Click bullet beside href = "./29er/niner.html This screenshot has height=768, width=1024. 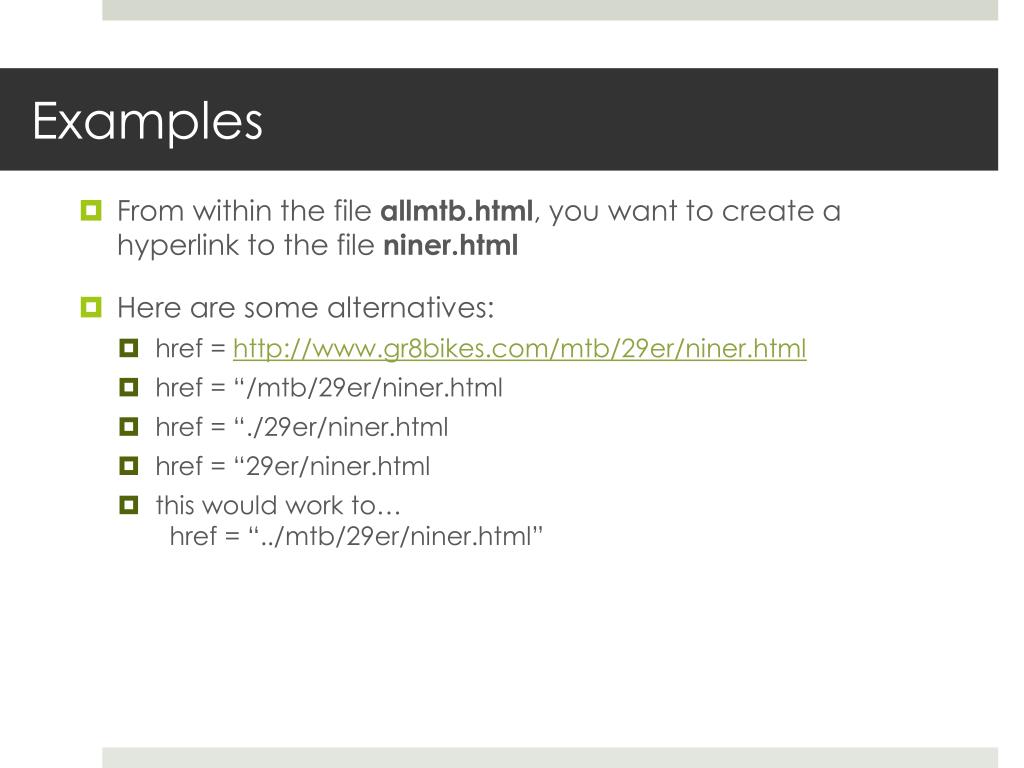(129, 426)
